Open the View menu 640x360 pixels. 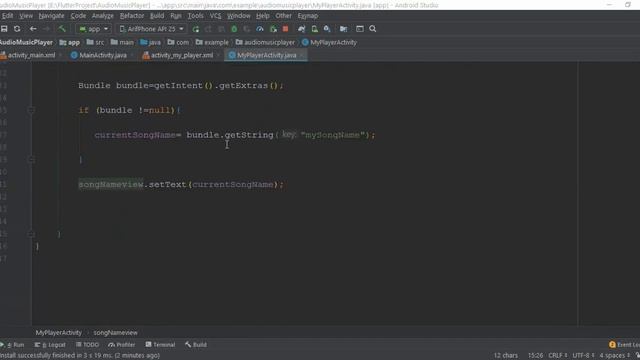[26, 16]
